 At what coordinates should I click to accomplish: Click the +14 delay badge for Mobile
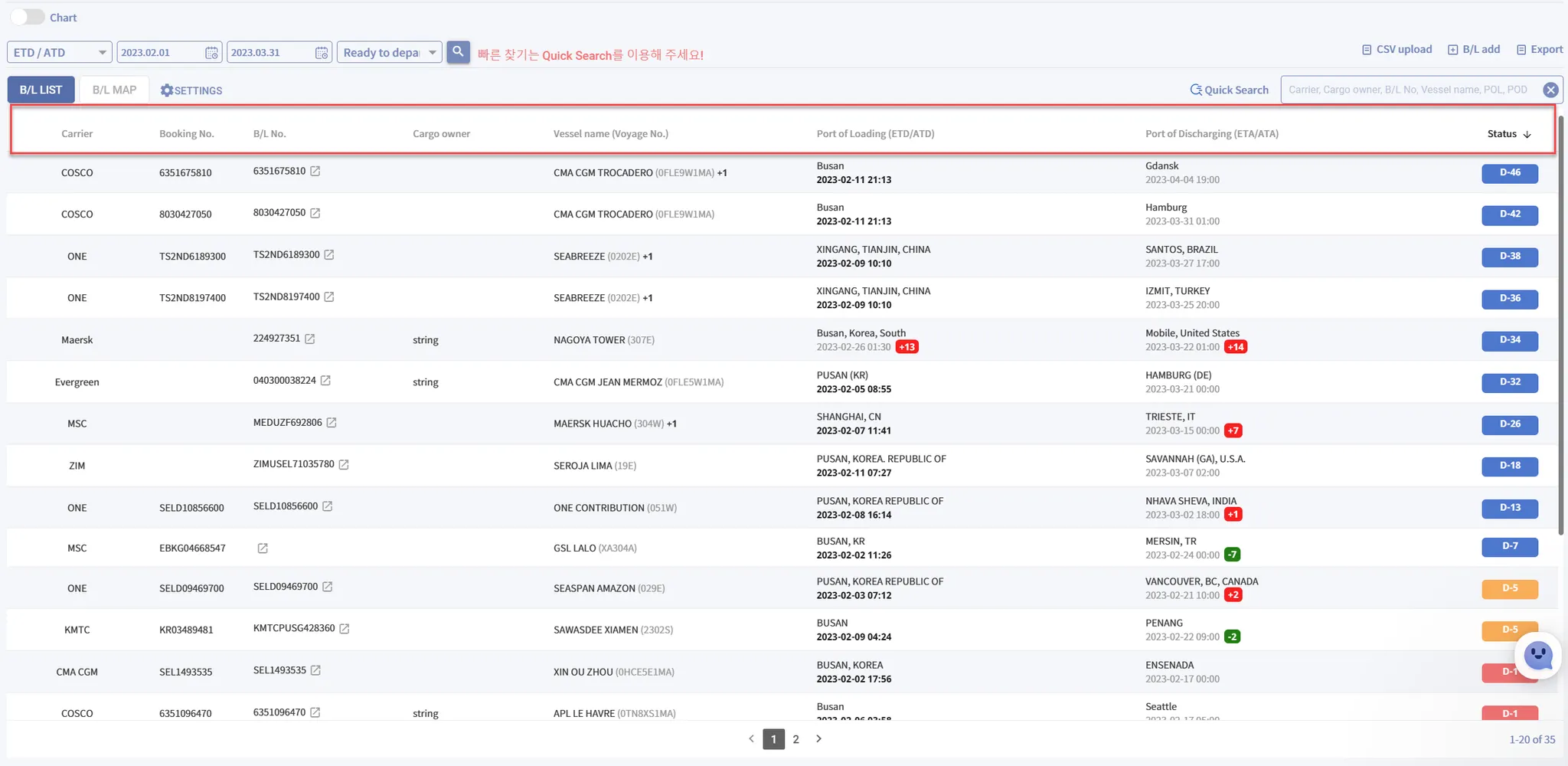[x=1236, y=347]
